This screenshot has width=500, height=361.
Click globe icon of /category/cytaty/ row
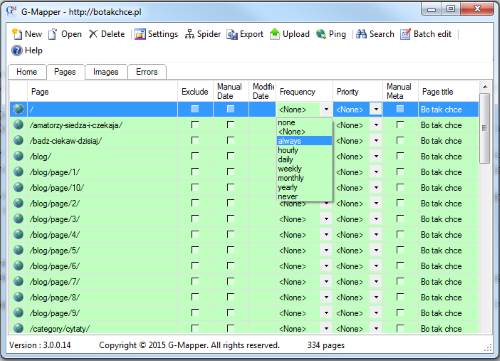[x=19, y=328]
